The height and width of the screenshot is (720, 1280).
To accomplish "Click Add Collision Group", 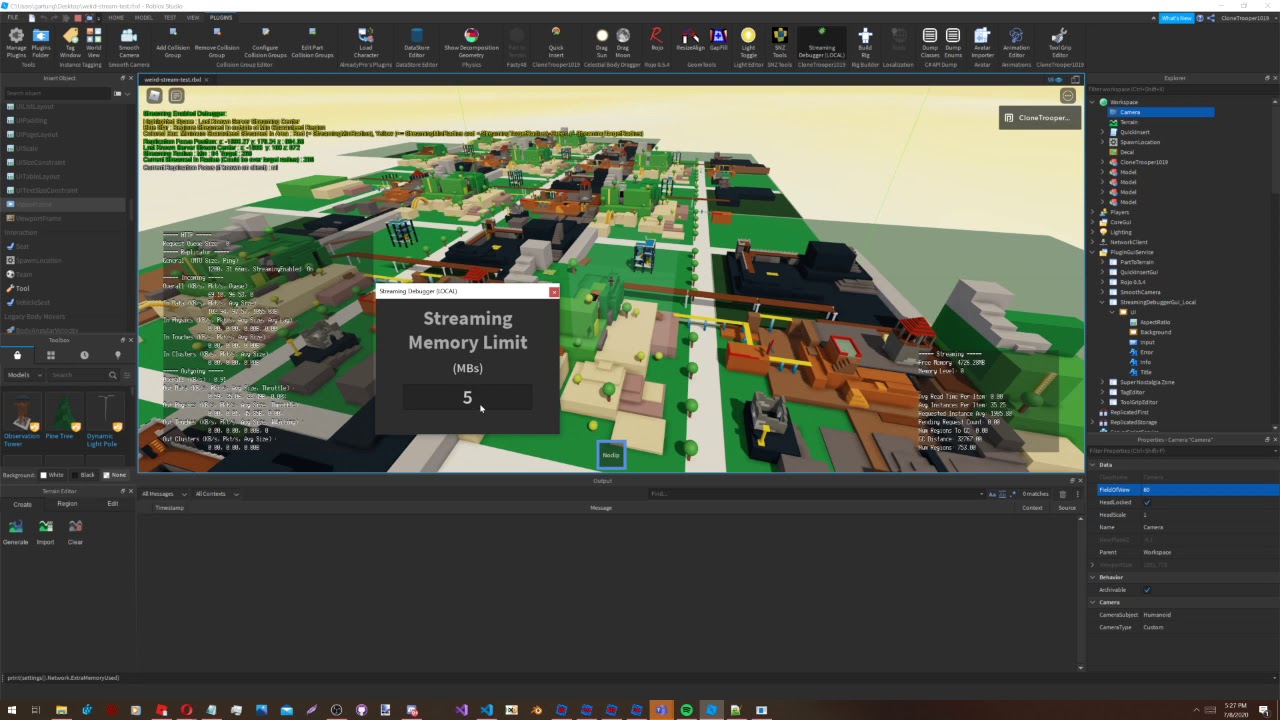I will click(x=173, y=42).
